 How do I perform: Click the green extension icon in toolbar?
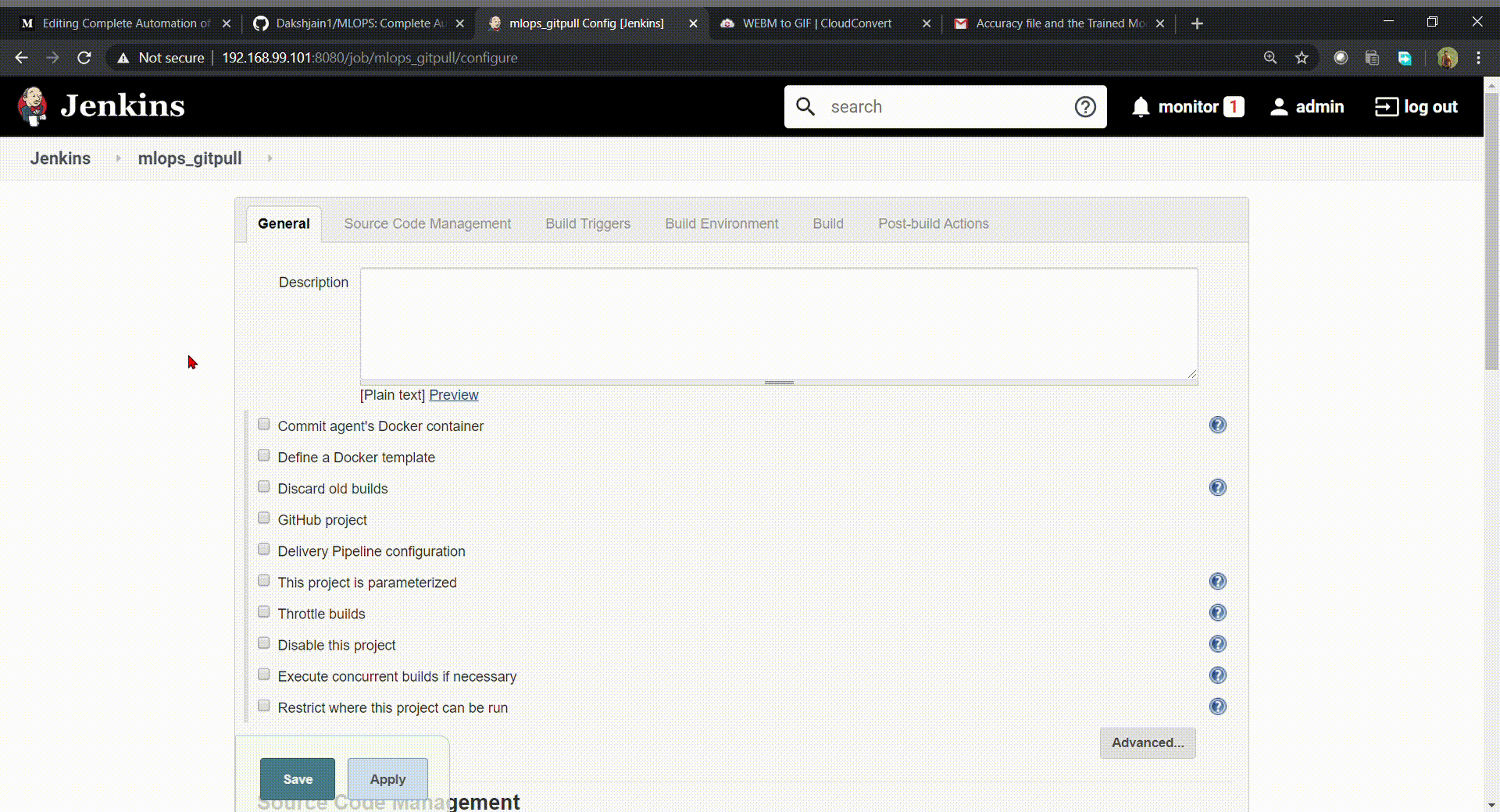1404,58
